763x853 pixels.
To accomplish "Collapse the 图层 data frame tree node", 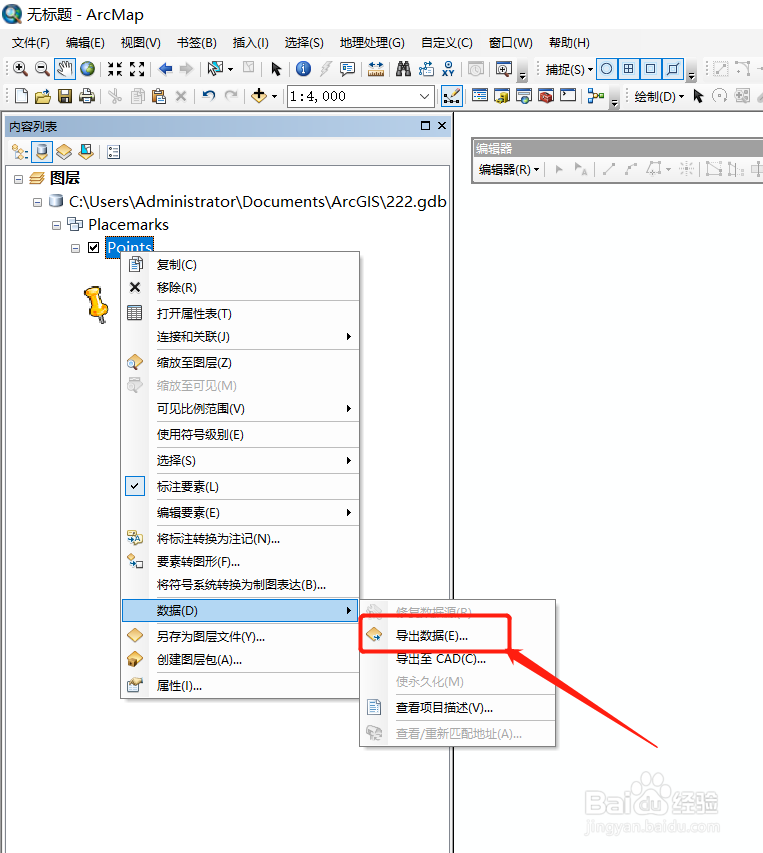I will click(18, 178).
